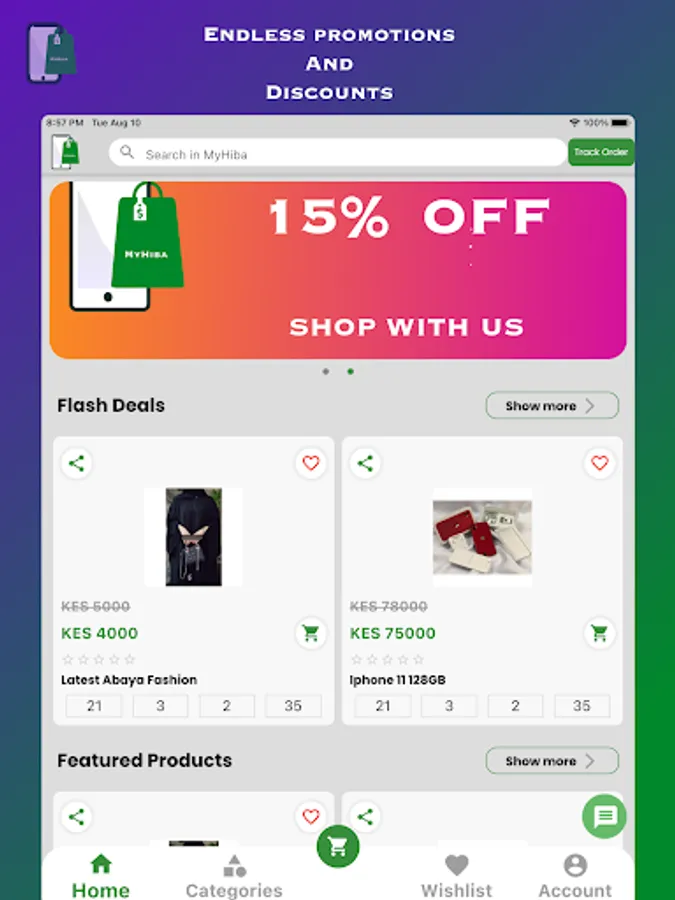Share the Latest Abaya Fashion product
The width and height of the screenshot is (675, 900).
coord(76,463)
